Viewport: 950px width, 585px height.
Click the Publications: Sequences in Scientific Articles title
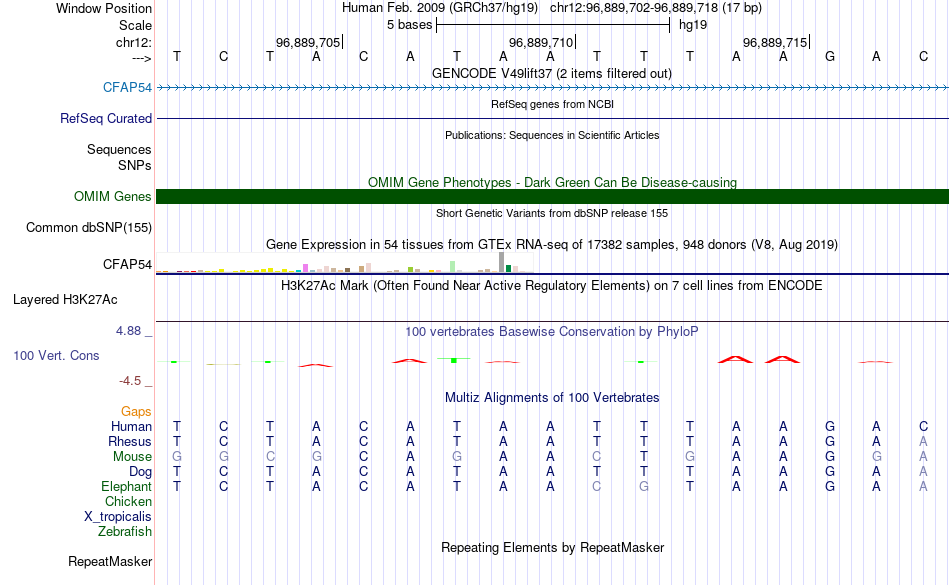point(552,135)
